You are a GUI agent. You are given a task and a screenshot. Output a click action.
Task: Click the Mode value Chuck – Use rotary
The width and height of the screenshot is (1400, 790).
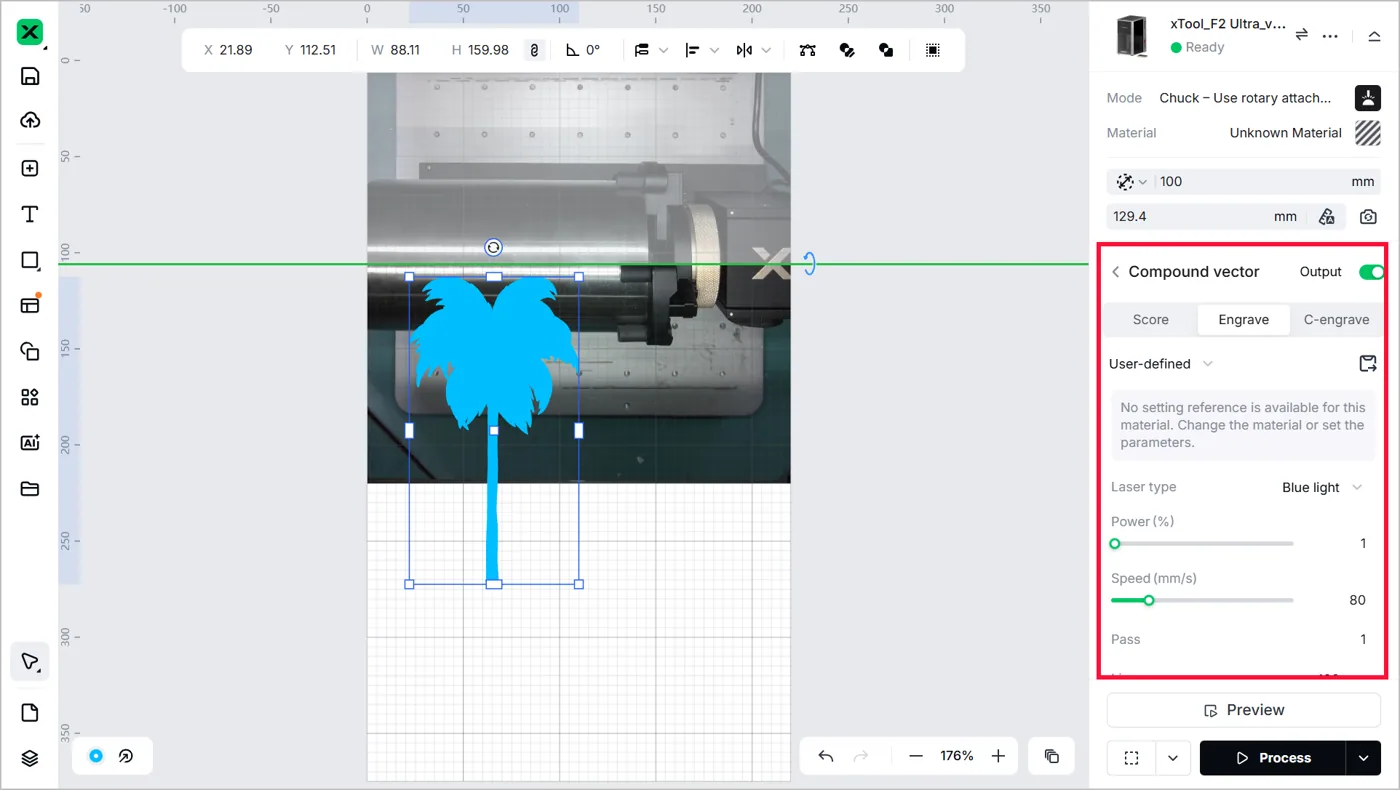tap(1245, 98)
